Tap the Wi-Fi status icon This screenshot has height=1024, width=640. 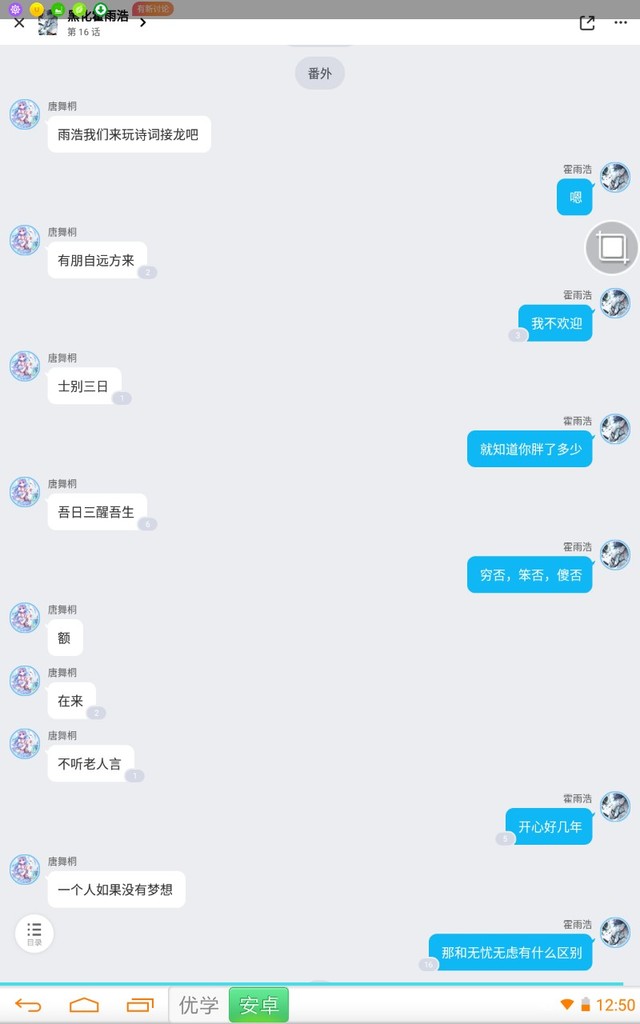click(567, 1004)
